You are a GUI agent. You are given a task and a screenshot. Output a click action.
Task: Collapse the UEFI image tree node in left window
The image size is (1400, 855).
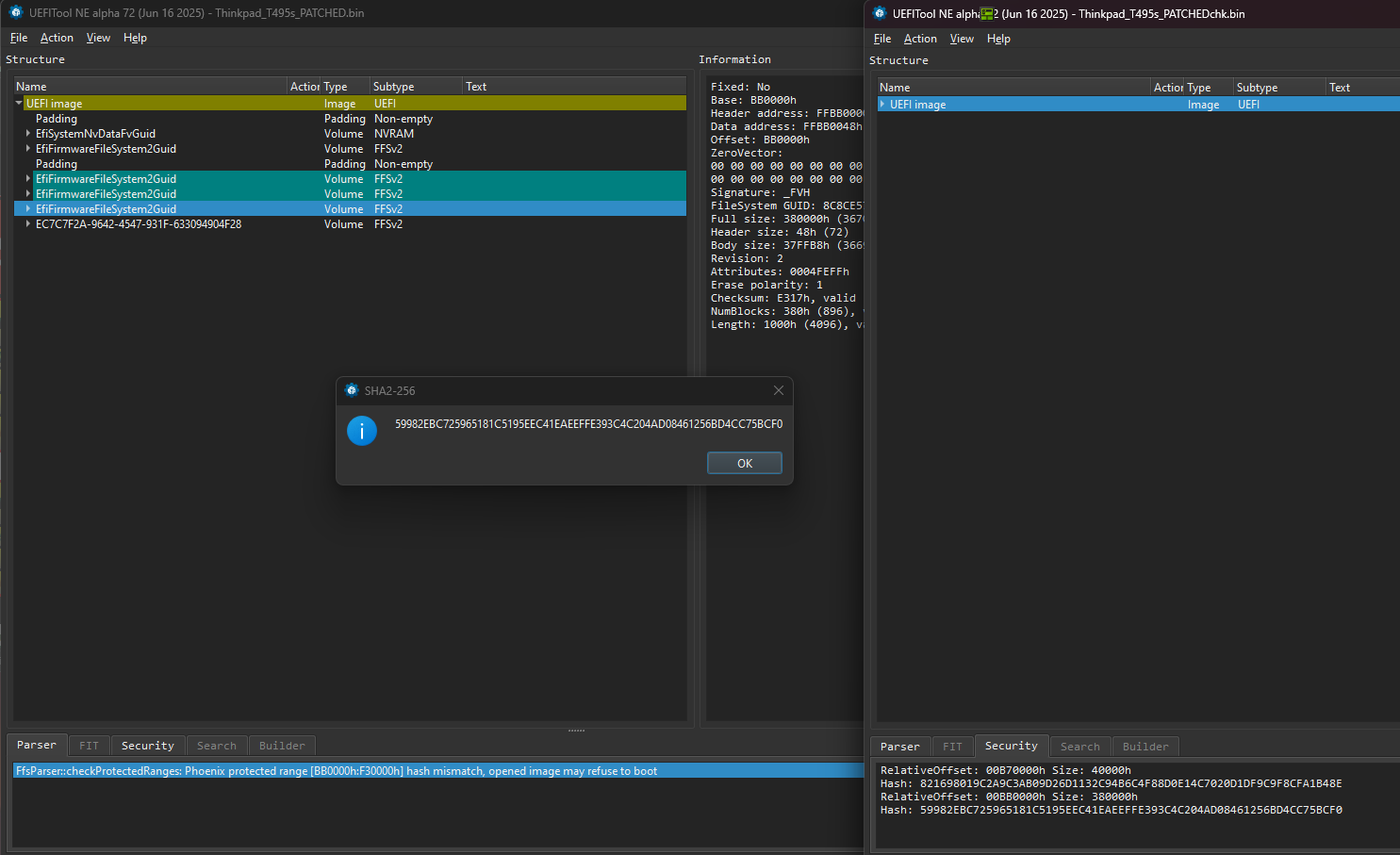click(19, 104)
